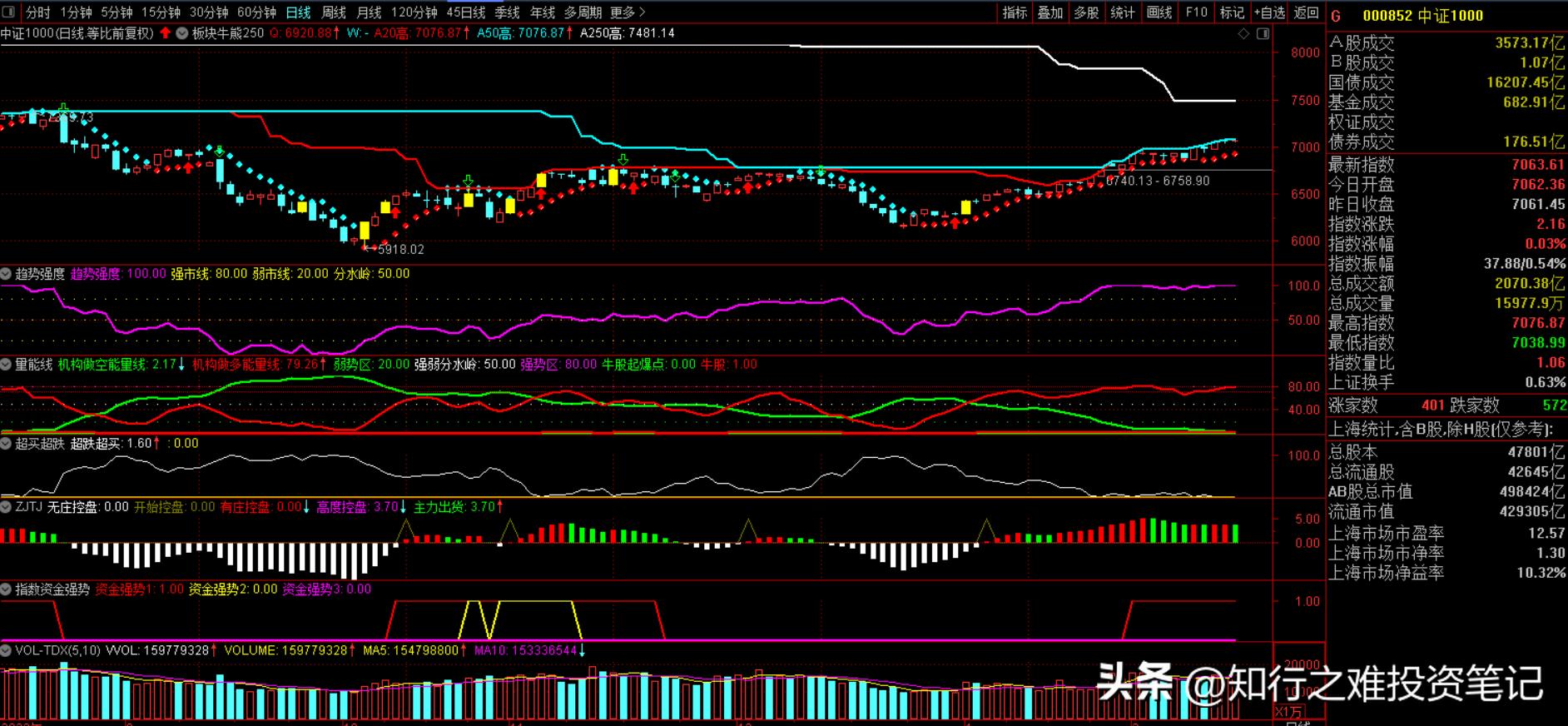Toggle the side panel icon beside the diamond
1568x726 pixels.
(1263, 34)
